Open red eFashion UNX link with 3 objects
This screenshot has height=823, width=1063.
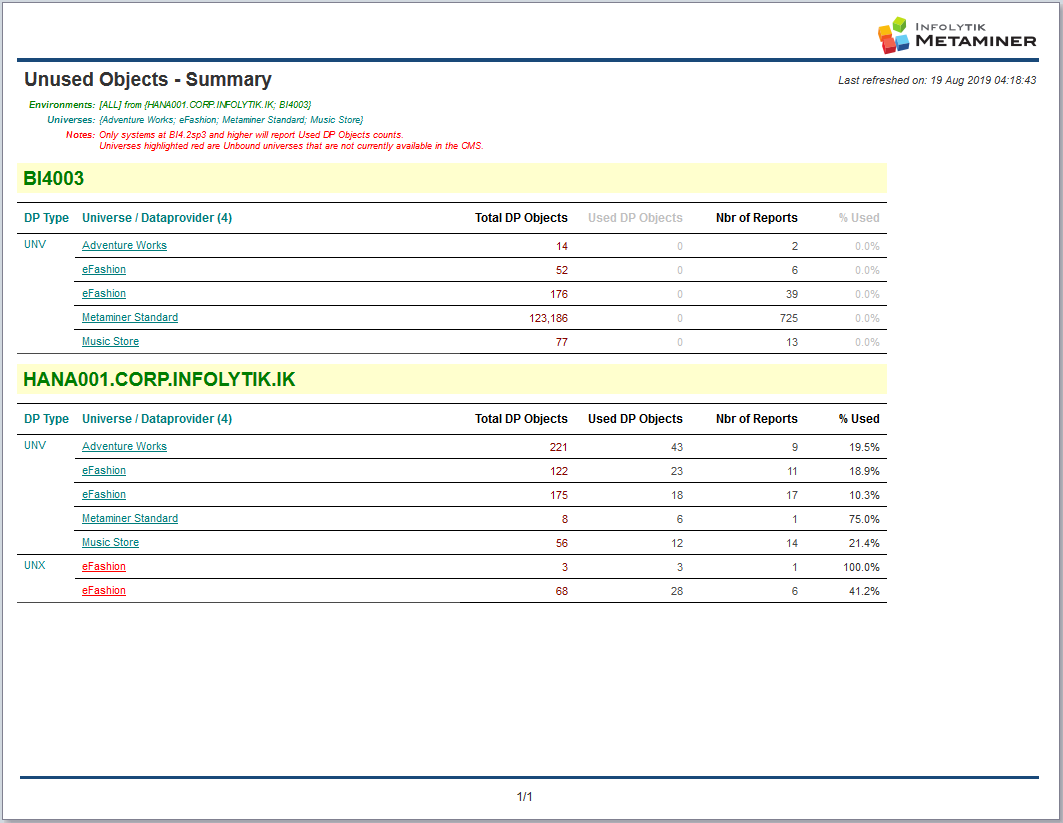[104, 566]
